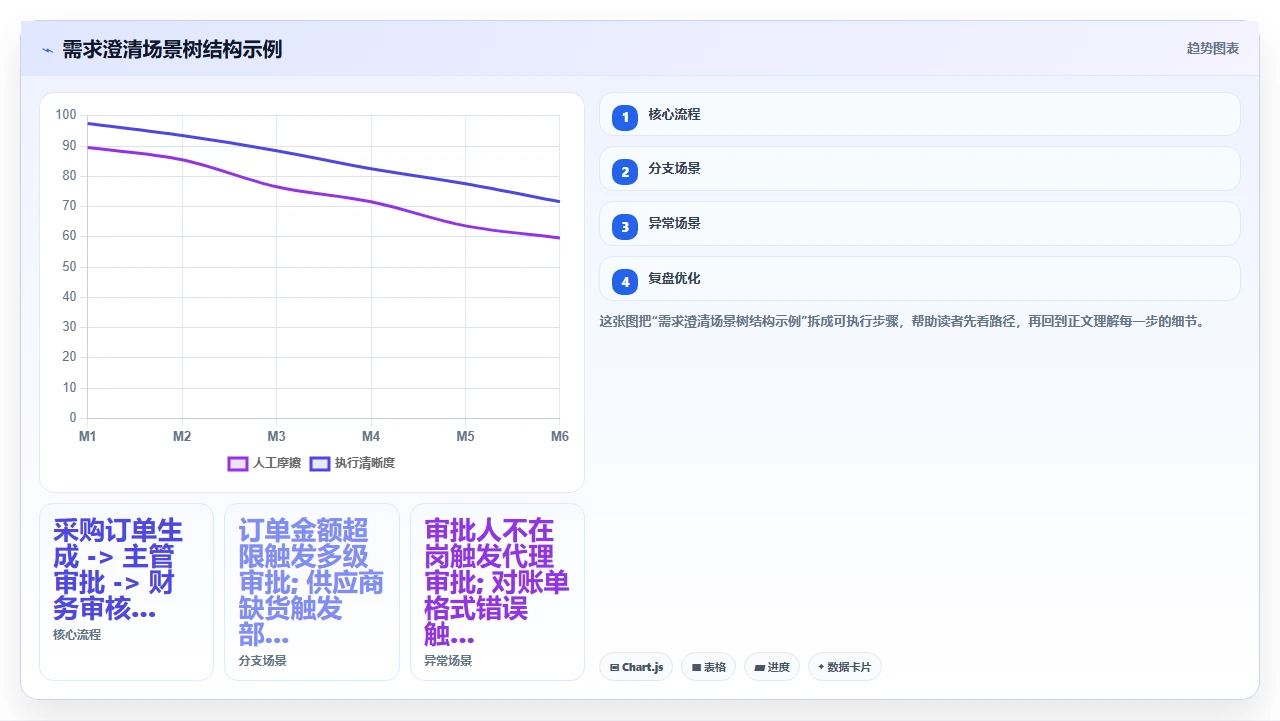Click the Chart.js tag
1280x721 pixels.
[x=636, y=667]
